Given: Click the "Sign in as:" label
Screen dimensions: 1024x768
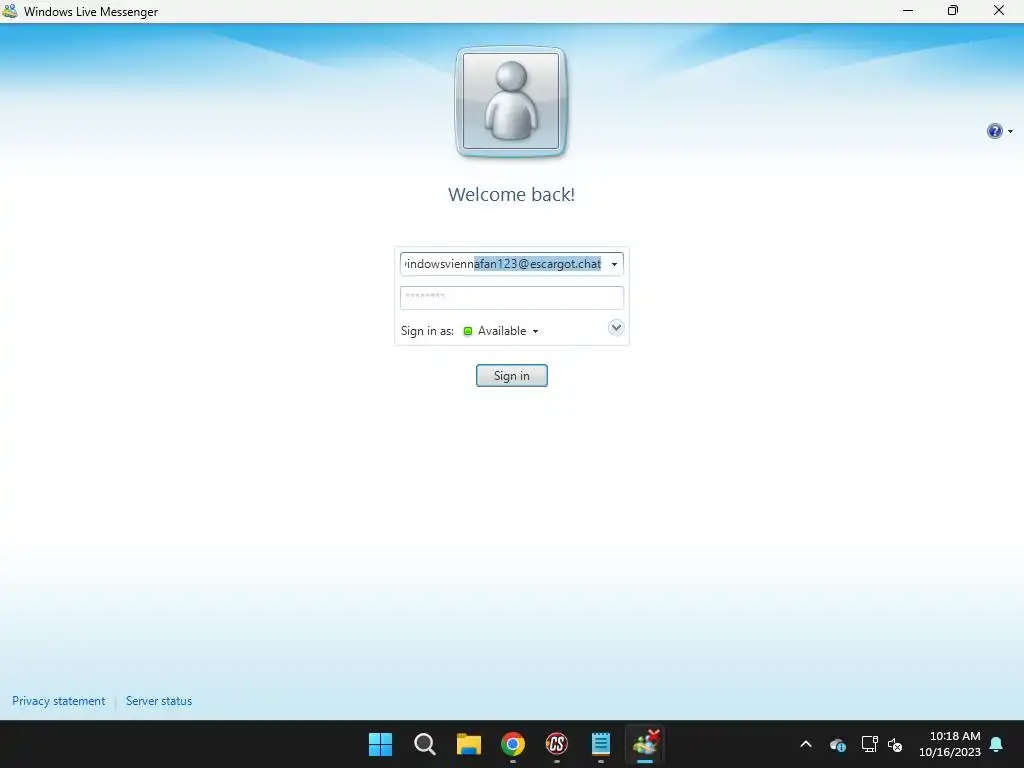Looking at the screenshot, I should tap(427, 331).
